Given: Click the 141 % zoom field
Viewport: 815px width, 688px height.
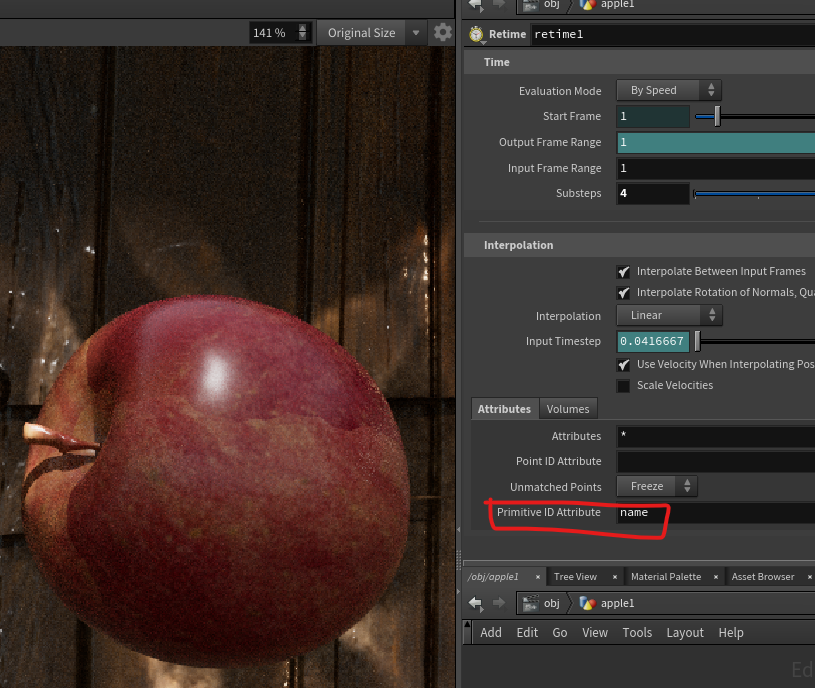Looking at the screenshot, I should coord(273,33).
